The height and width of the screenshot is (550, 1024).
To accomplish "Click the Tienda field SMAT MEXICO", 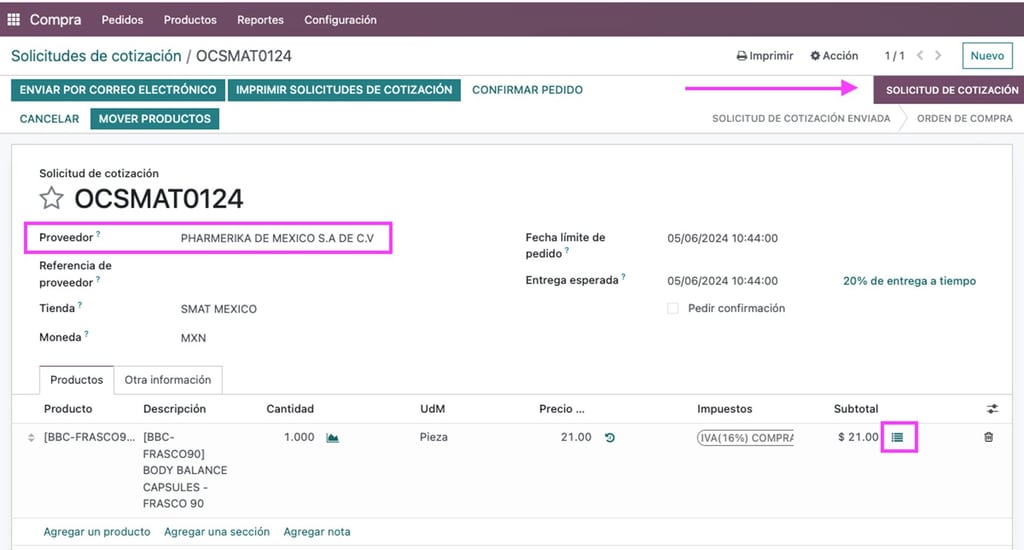I will (x=219, y=309).
